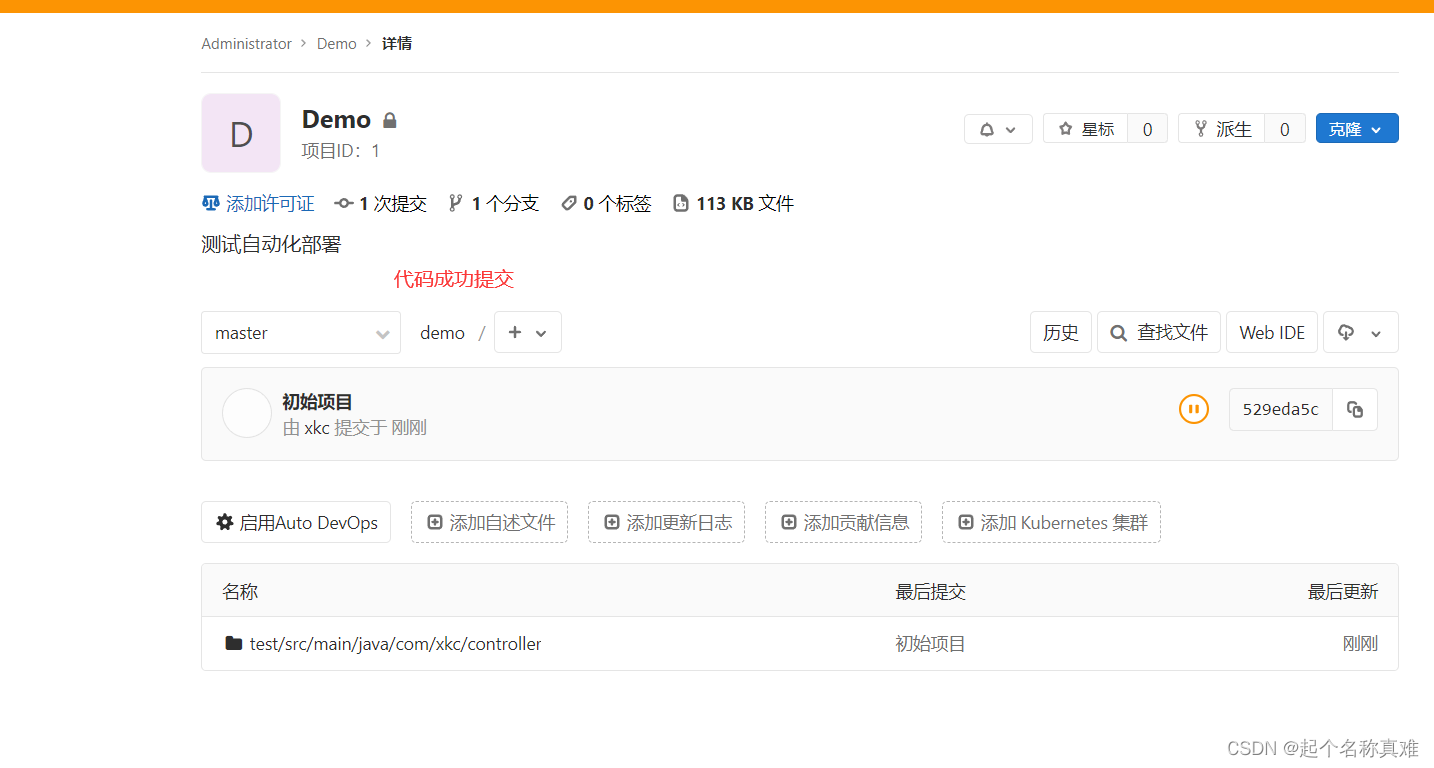Open the 0 个标签 tags link
1434x768 pixels.
pyautogui.click(x=606, y=204)
